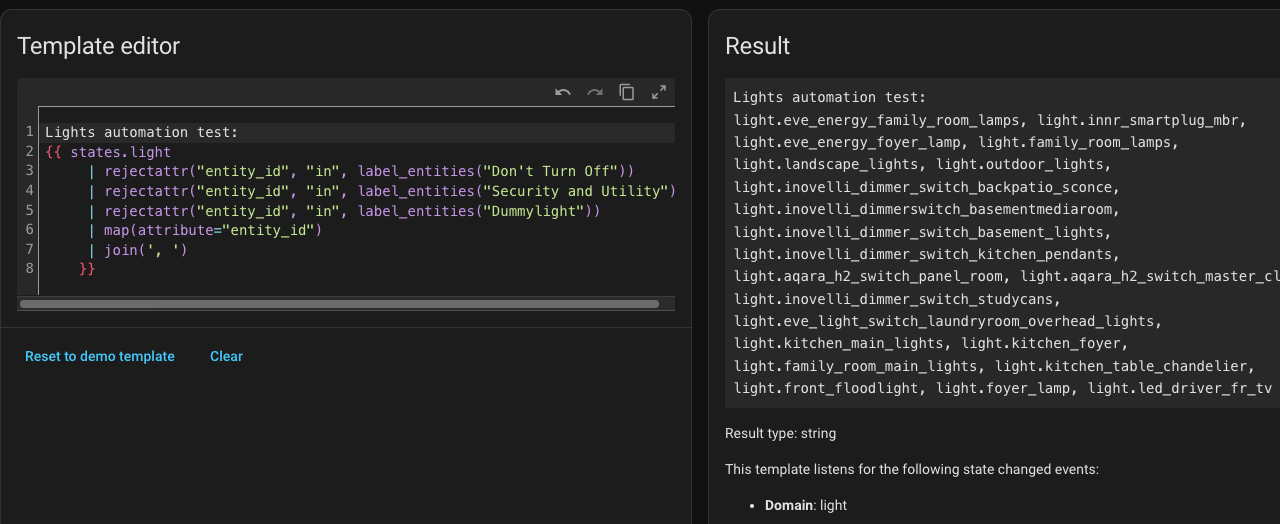The image size is (1280, 524).
Task: Click the "Security and Utility" label string
Action: [x=578, y=191]
